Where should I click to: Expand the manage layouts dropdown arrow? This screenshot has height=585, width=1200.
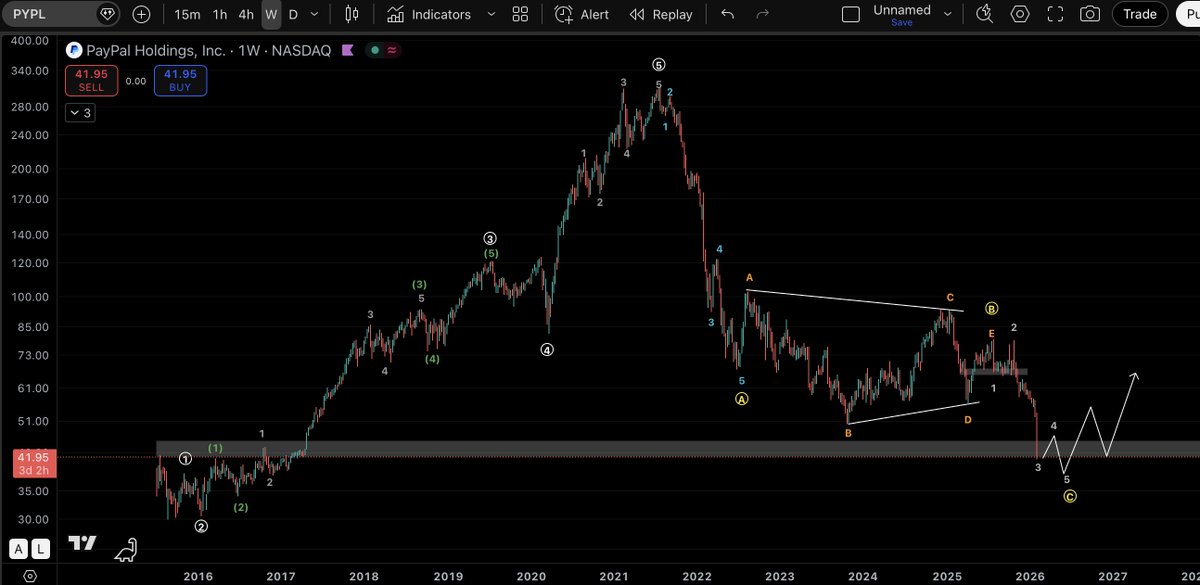click(948, 14)
